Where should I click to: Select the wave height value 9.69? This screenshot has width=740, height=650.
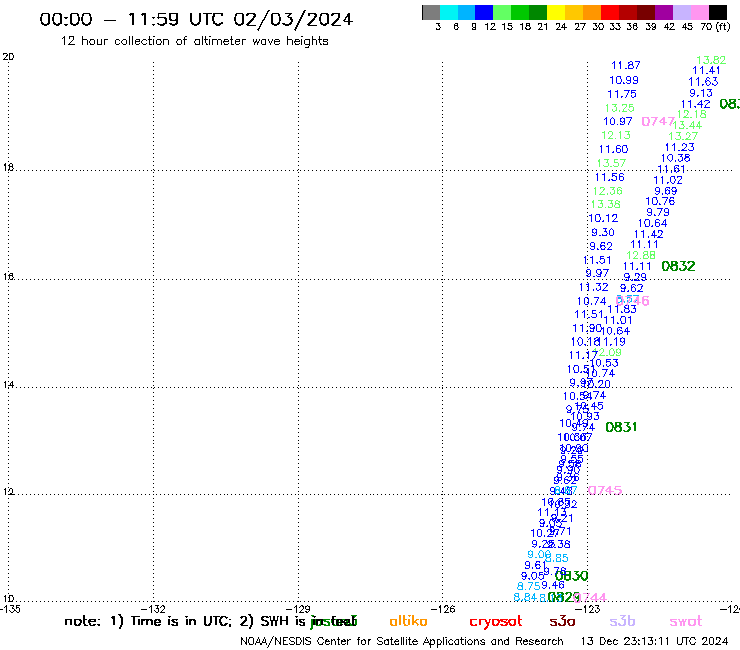pos(666,191)
